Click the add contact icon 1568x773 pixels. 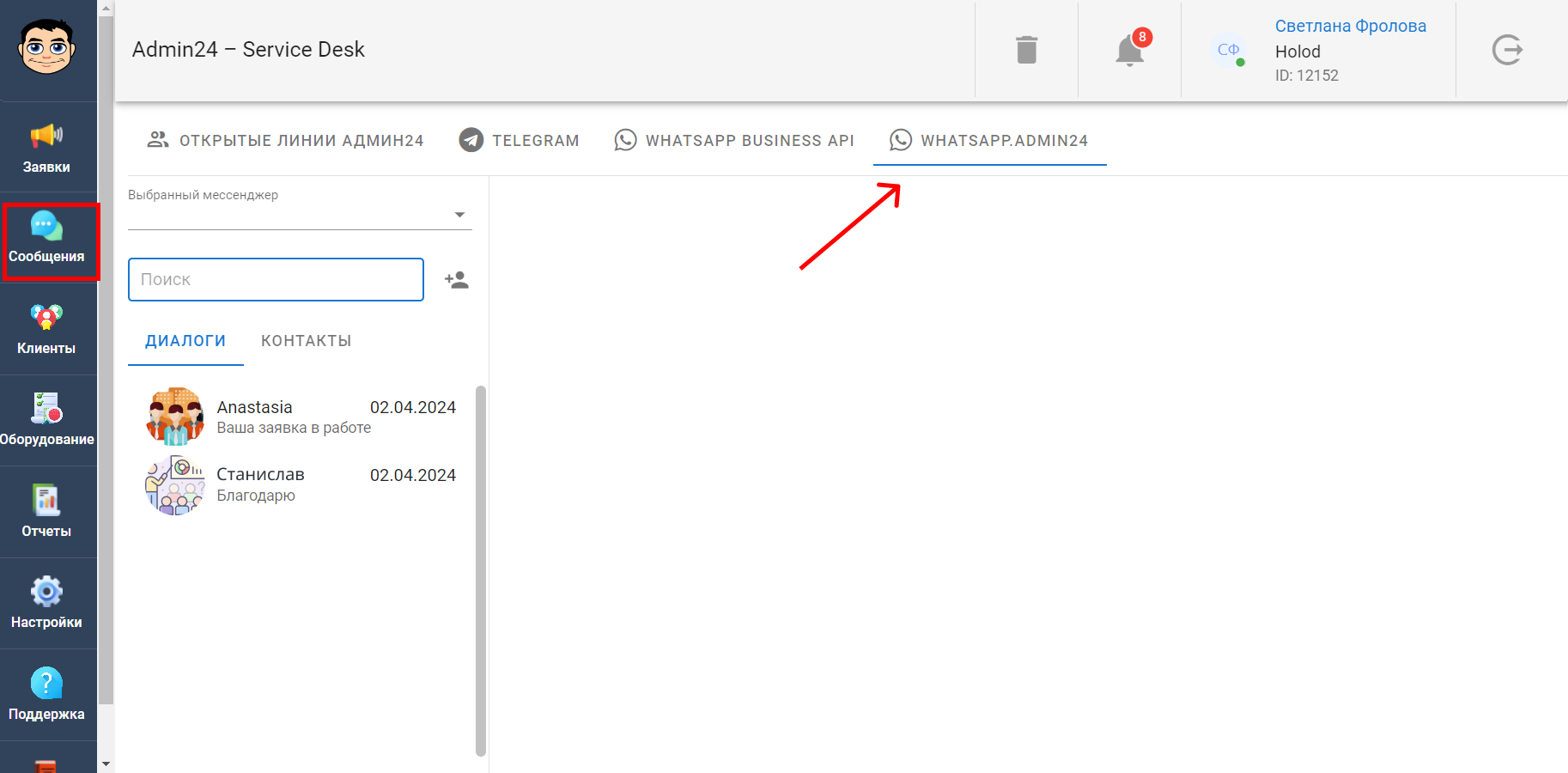click(457, 280)
